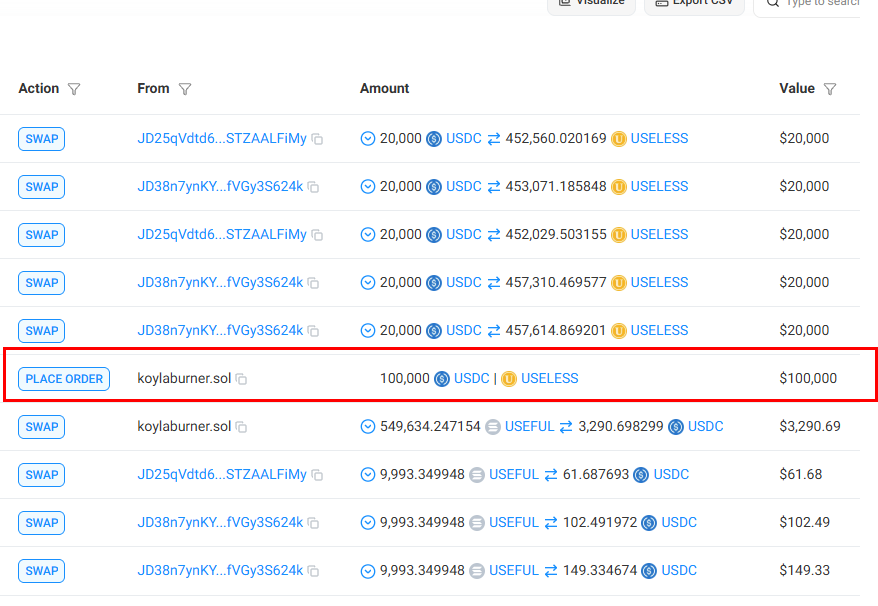Copy the koylaburner.sol address using its copy icon
This screenshot has height=606, width=878.
[242, 378]
